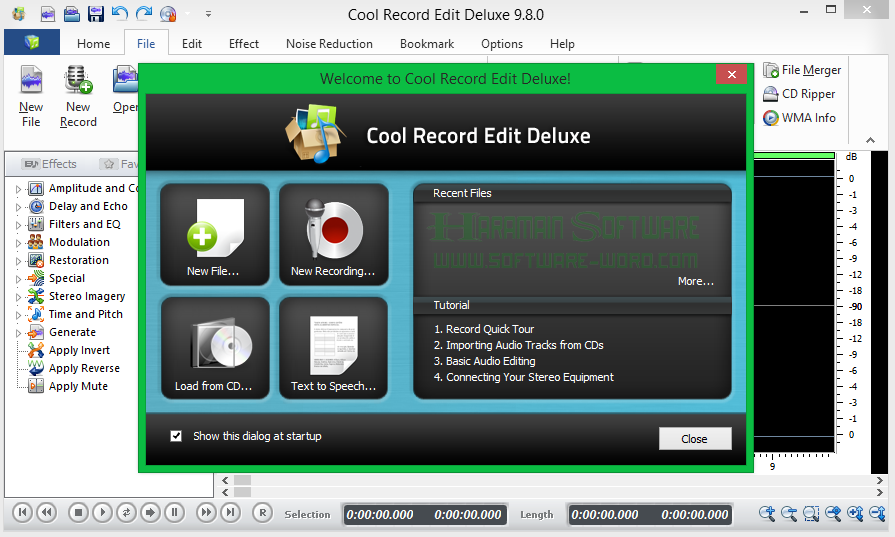Click quick-access open file icon
This screenshot has width=895, height=537.
(x=72, y=13)
